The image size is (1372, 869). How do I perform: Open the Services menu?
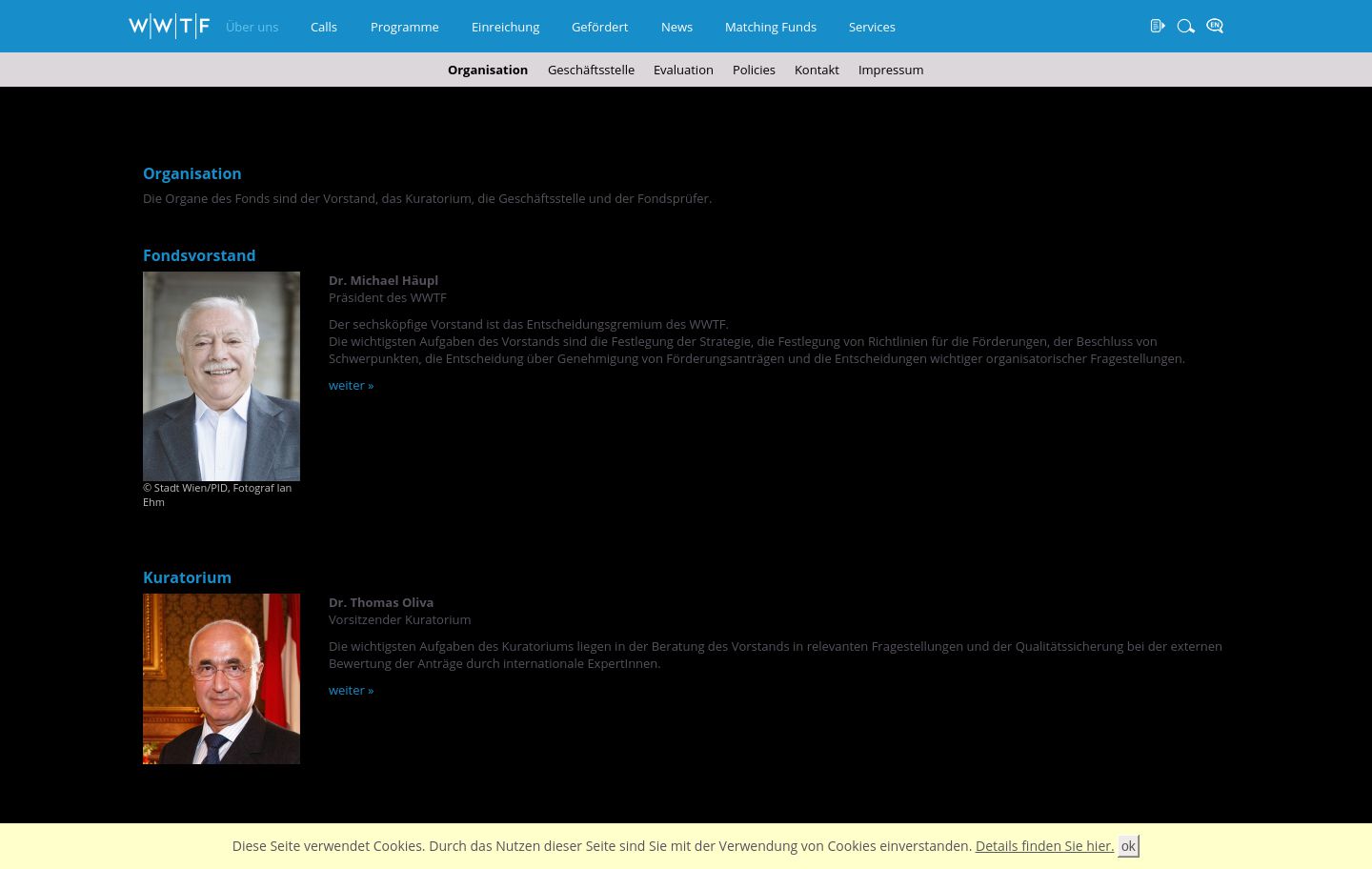coord(872,27)
